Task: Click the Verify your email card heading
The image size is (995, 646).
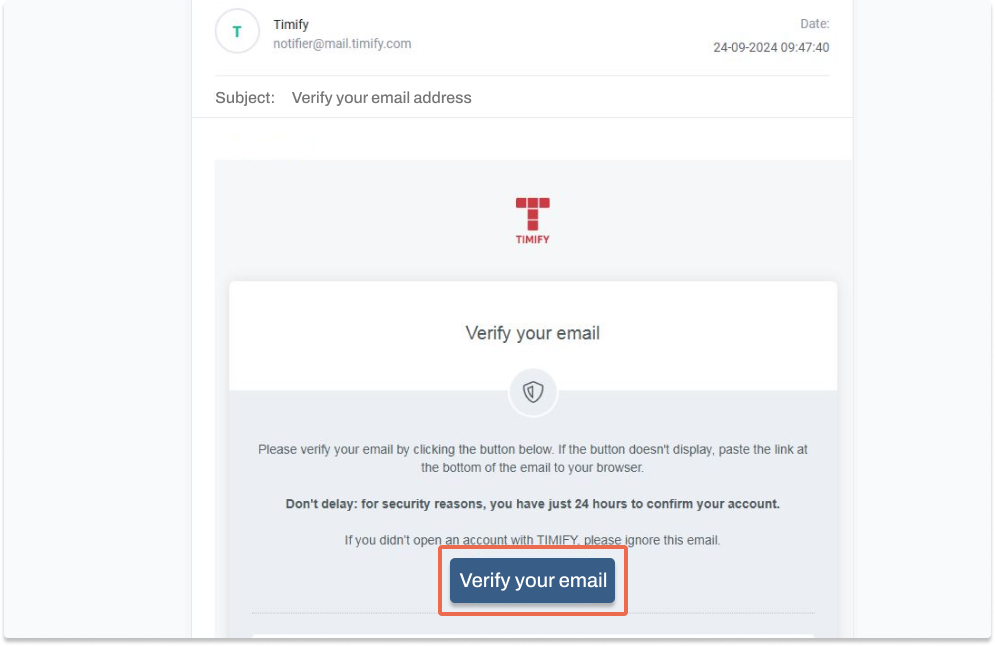Action: [532, 333]
